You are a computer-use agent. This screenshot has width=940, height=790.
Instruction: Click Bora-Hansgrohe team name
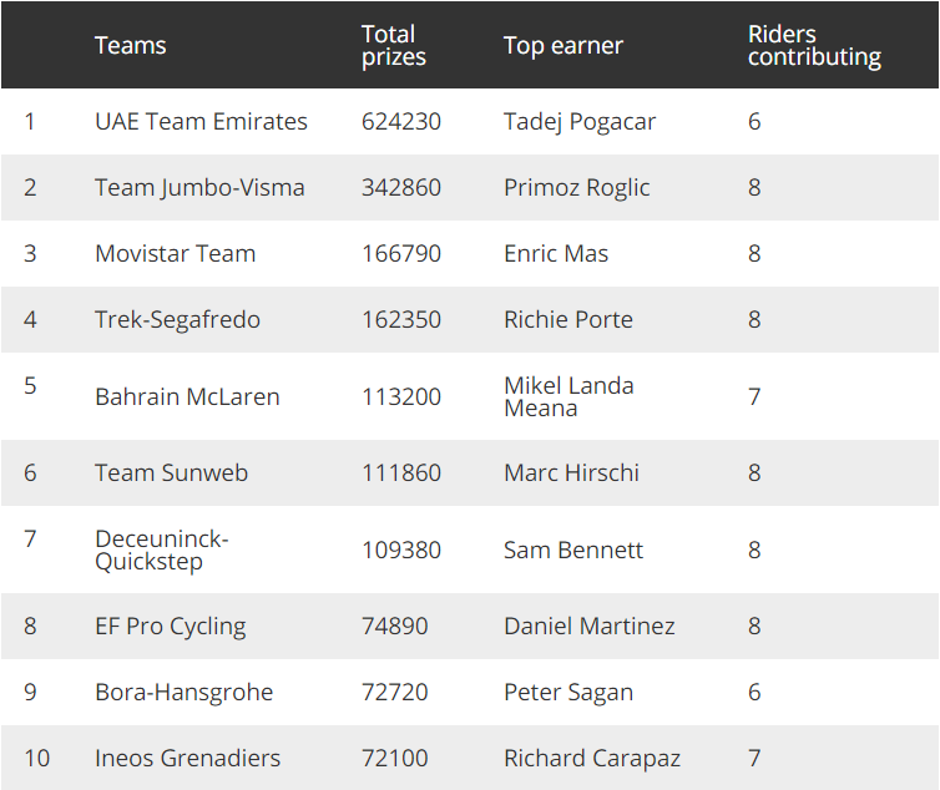click(183, 692)
